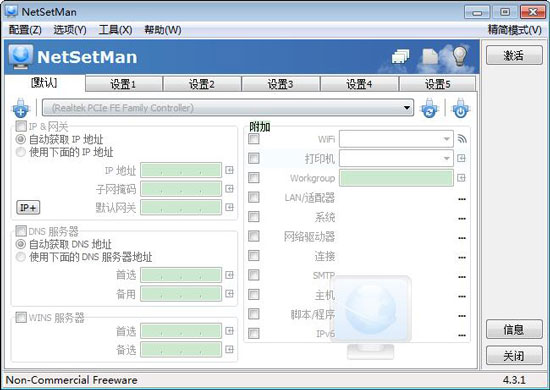This screenshot has height=390, width=550.
Task: Click the IP 地址 input field
Action: (x=181, y=170)
